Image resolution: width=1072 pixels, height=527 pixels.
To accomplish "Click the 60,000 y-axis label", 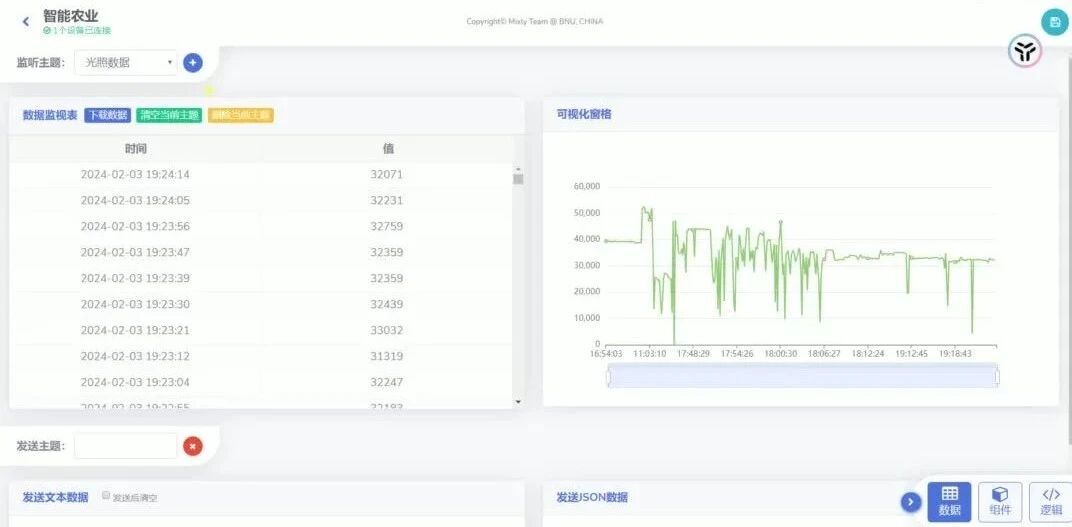I will point(587,186).
